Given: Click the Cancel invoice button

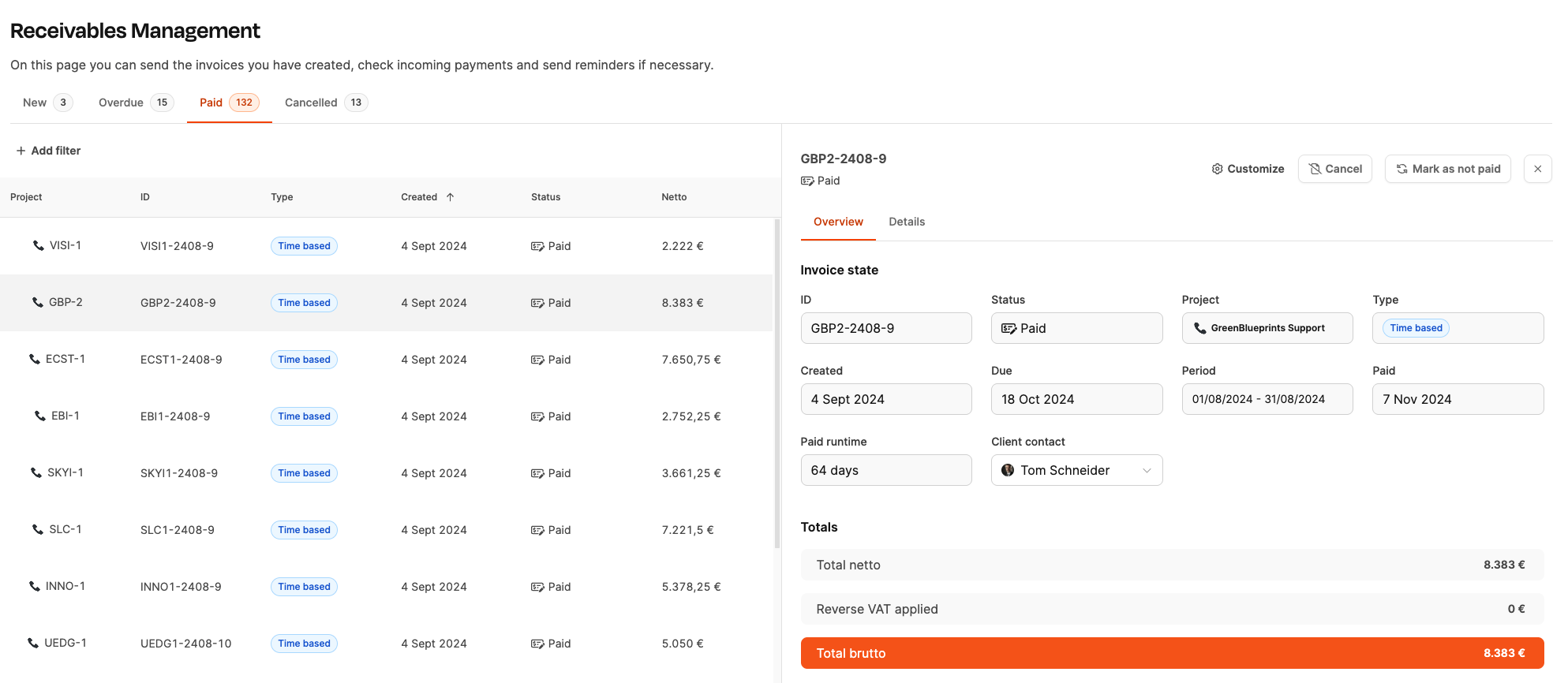Looking at the screenshot, I should point(1335,169).
